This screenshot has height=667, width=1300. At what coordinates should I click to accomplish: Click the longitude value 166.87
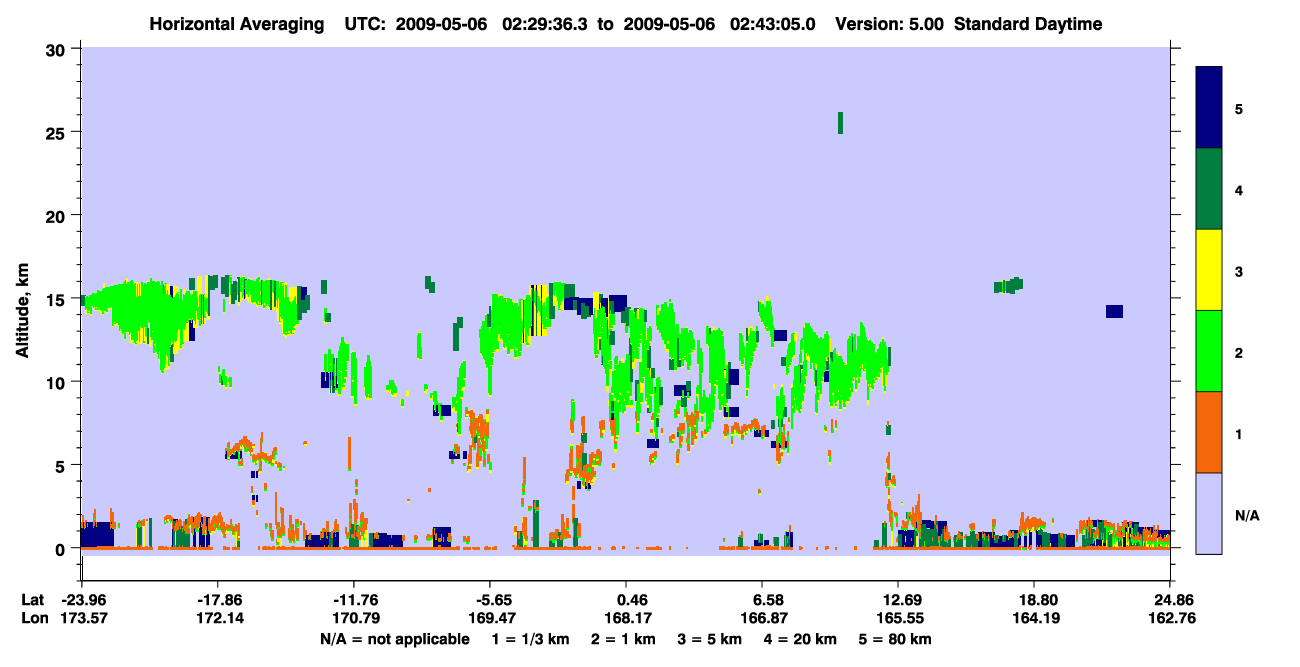click(762, 618)
